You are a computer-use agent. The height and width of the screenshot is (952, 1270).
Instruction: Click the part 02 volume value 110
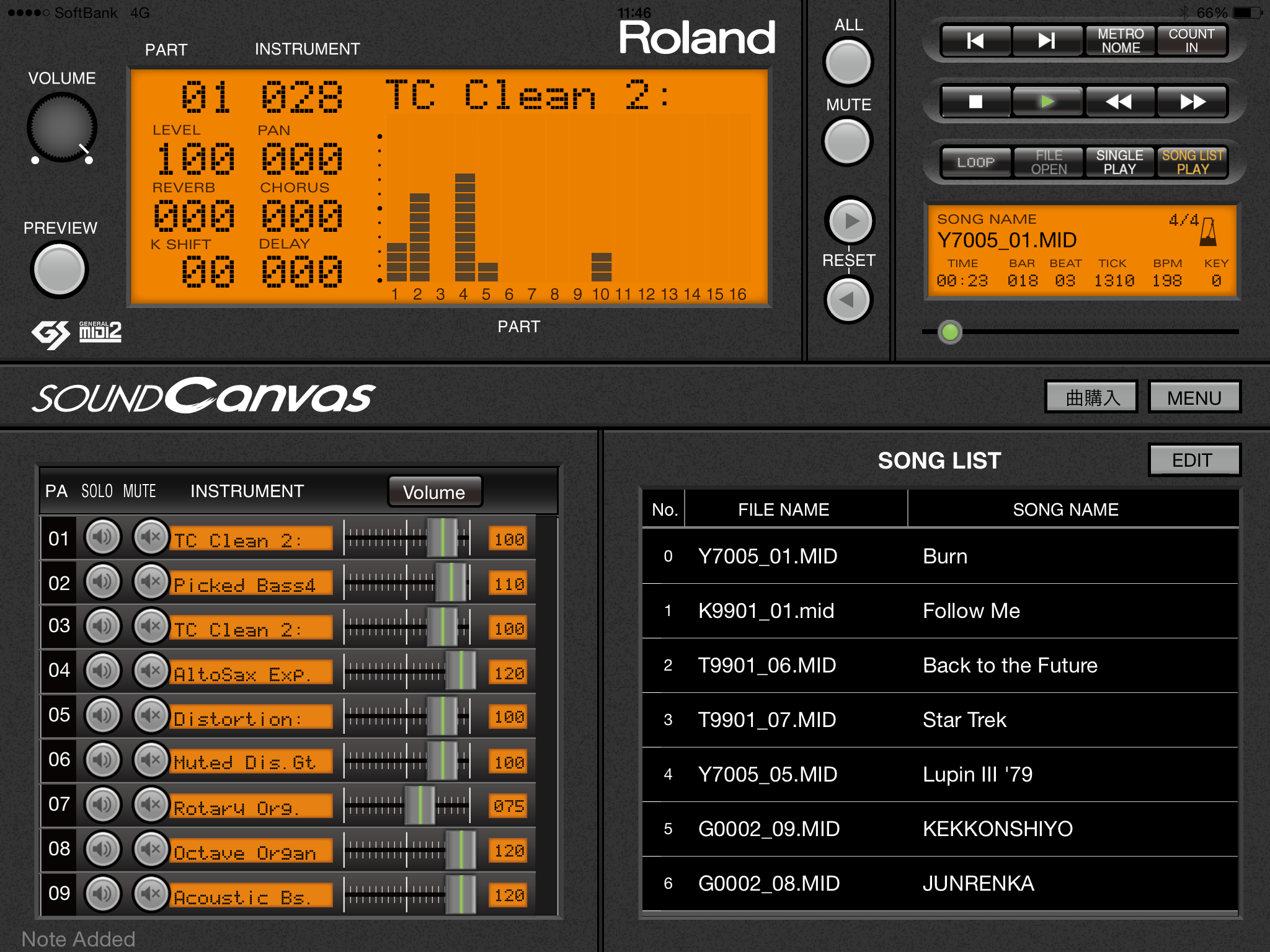tap(508, 584)
